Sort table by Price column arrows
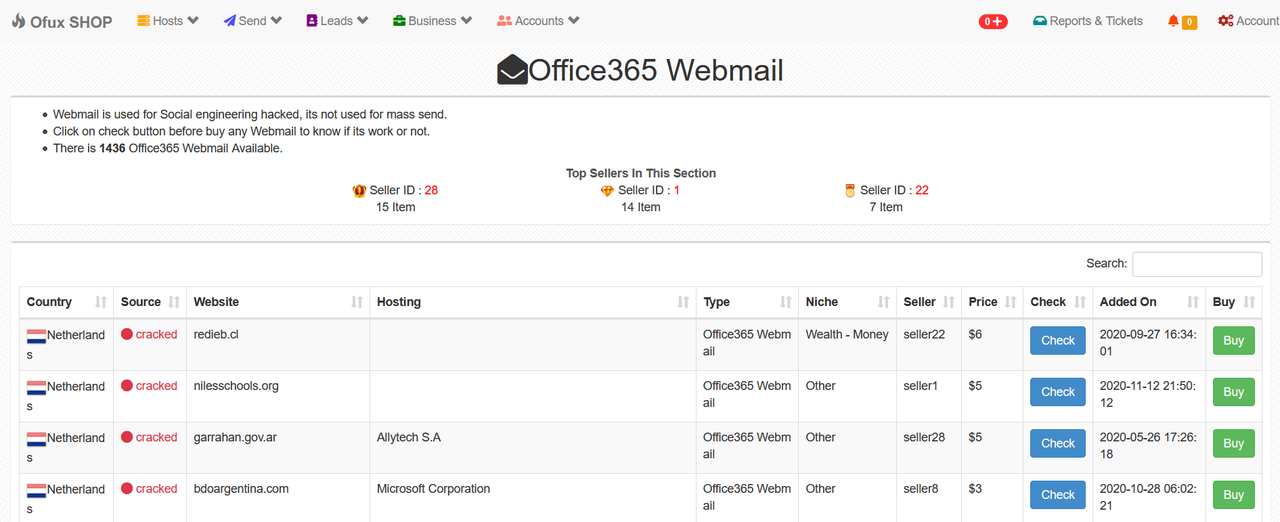Screen dimensions: 1280x522 [x=1011, y=302]
